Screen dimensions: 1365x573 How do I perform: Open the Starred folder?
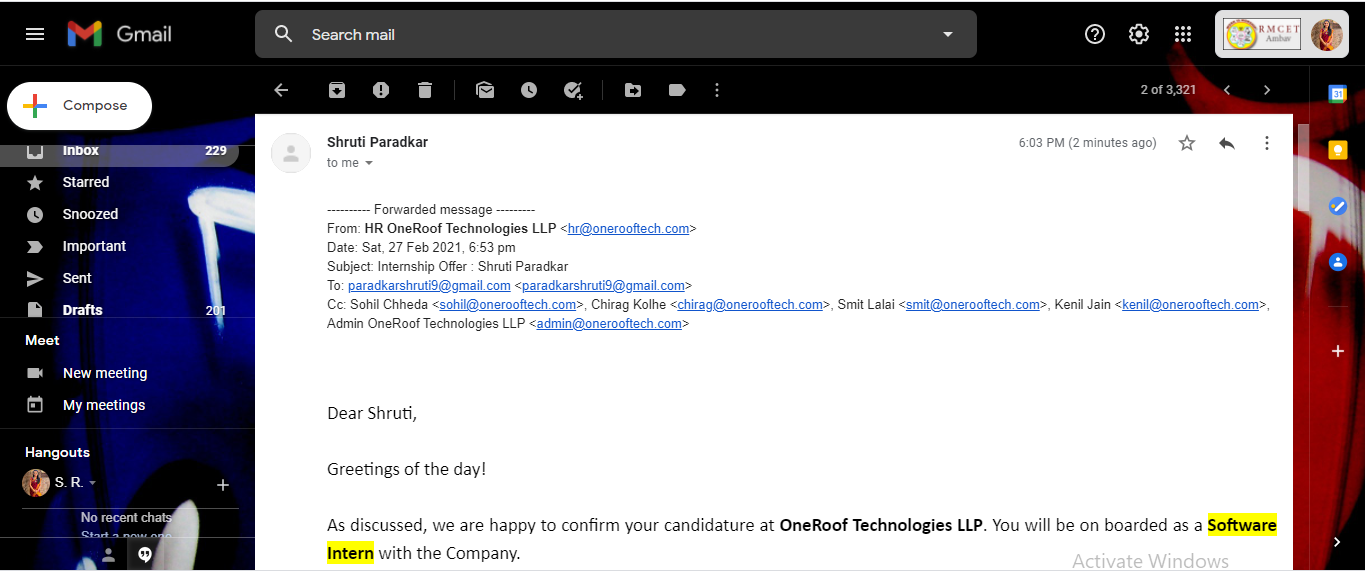(x=86, y=182)
